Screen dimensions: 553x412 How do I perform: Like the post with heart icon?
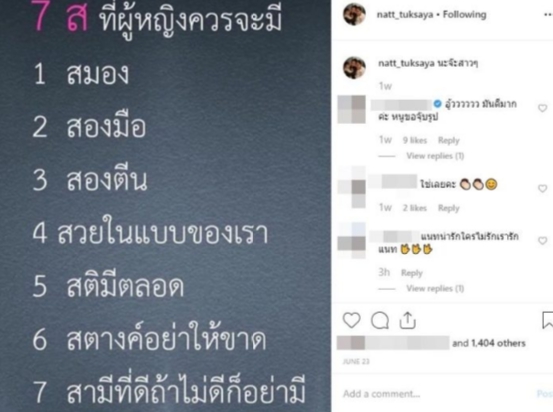point(352,320)
